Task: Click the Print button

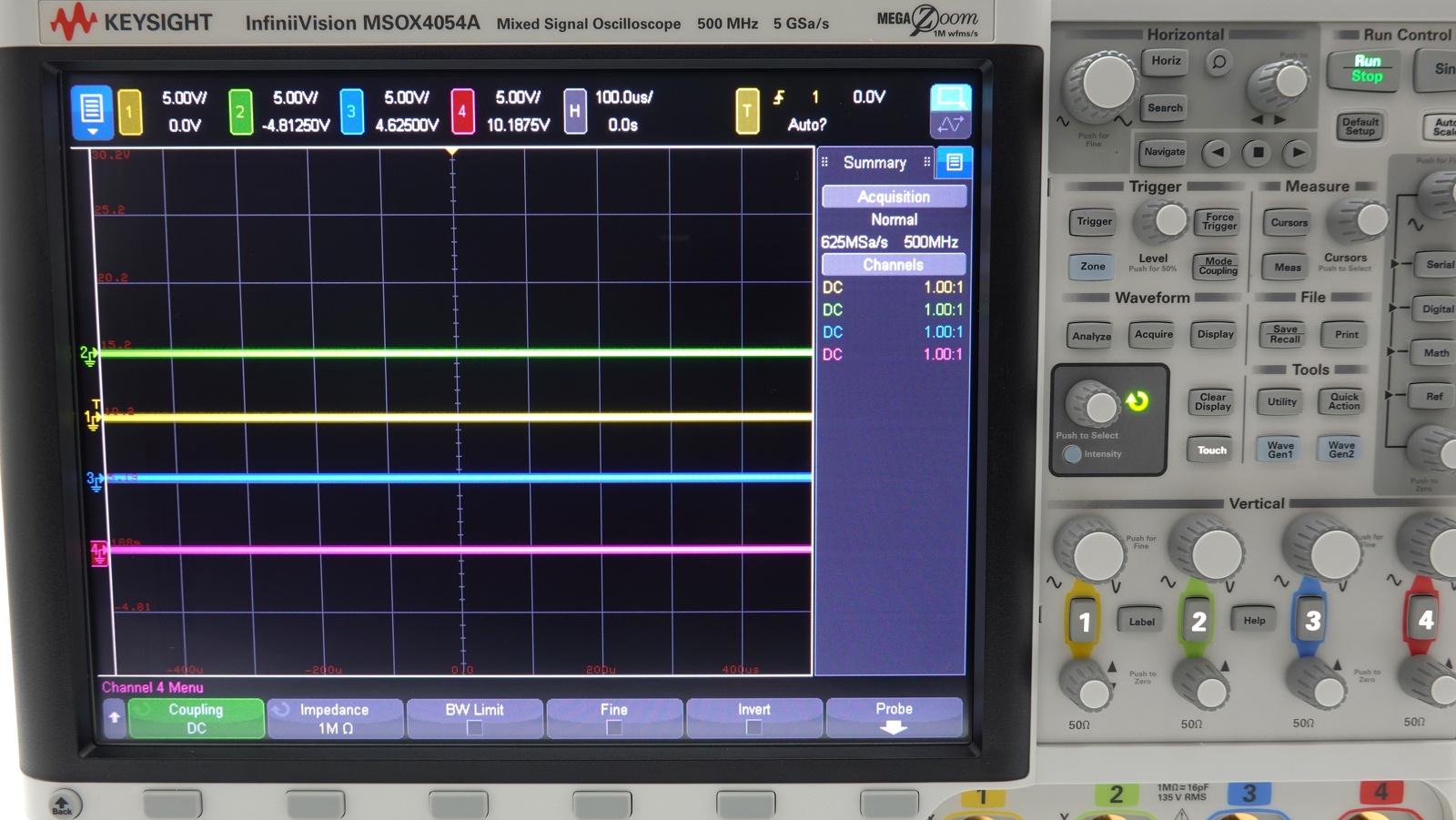Action: click(1347, 334)
